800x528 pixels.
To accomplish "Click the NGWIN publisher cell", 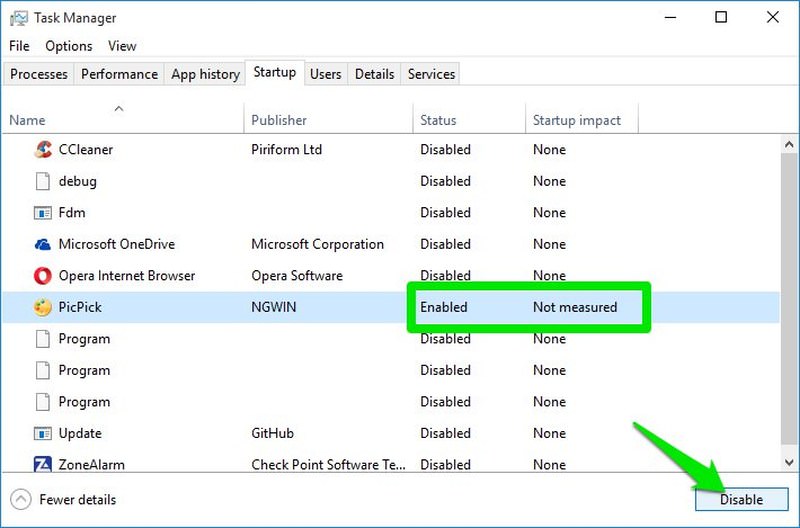I will pos(274,308).
